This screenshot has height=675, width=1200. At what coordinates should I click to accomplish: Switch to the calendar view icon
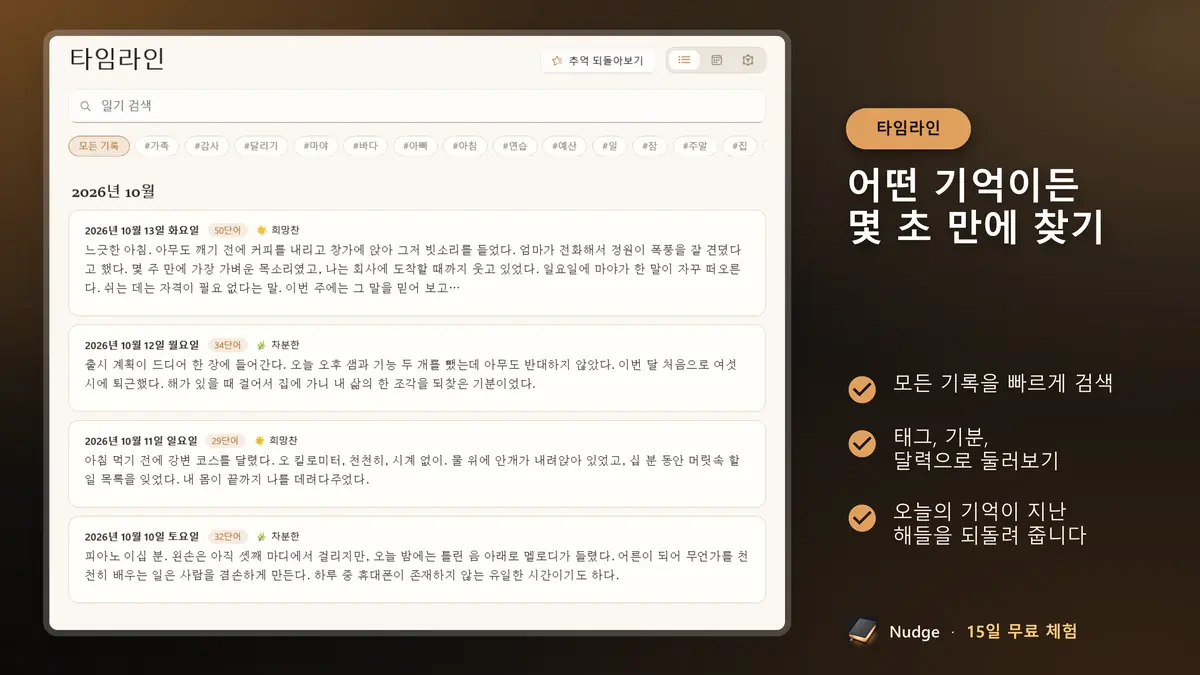click(x=716, y=61)
